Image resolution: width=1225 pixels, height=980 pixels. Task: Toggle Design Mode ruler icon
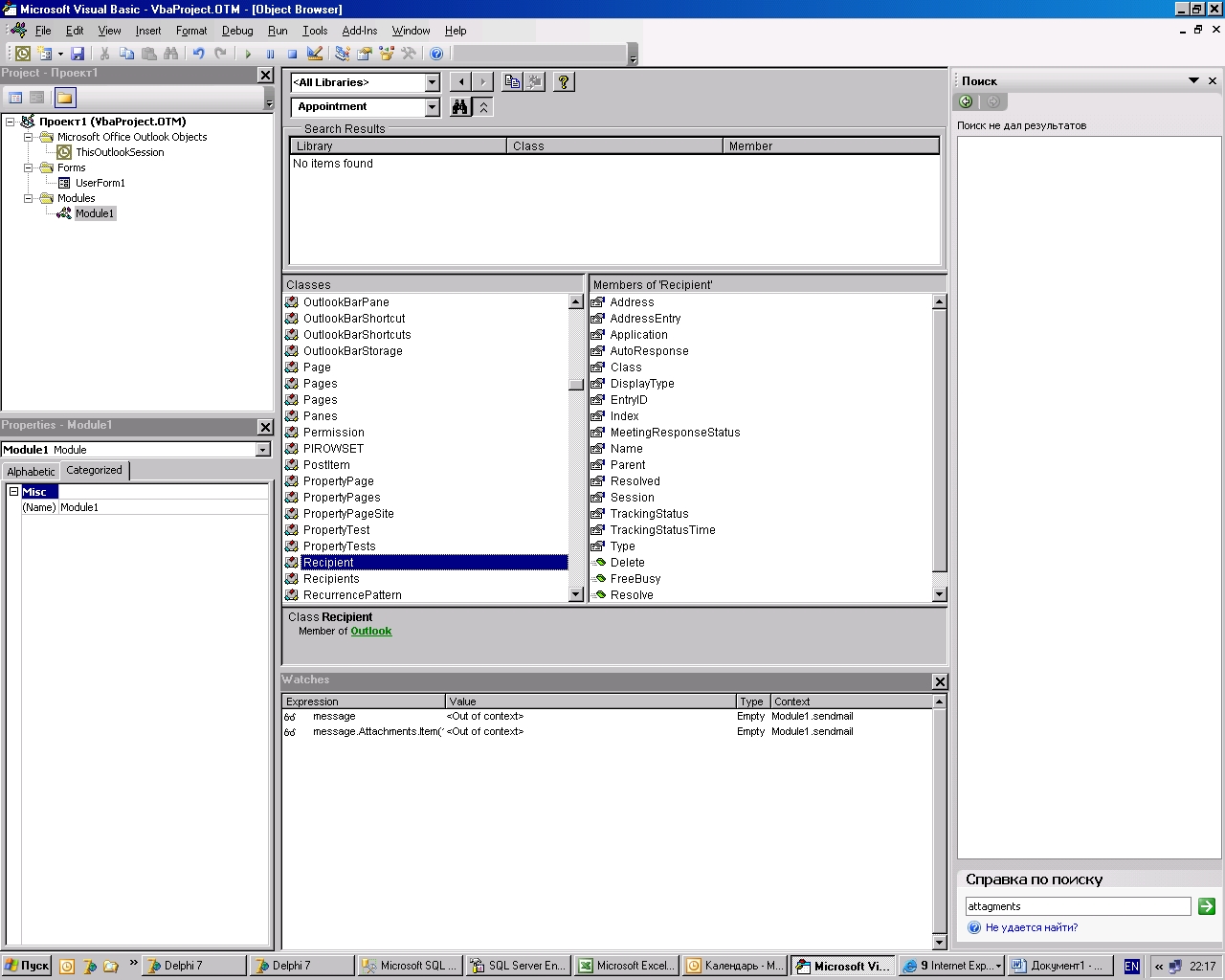point(315,54)
